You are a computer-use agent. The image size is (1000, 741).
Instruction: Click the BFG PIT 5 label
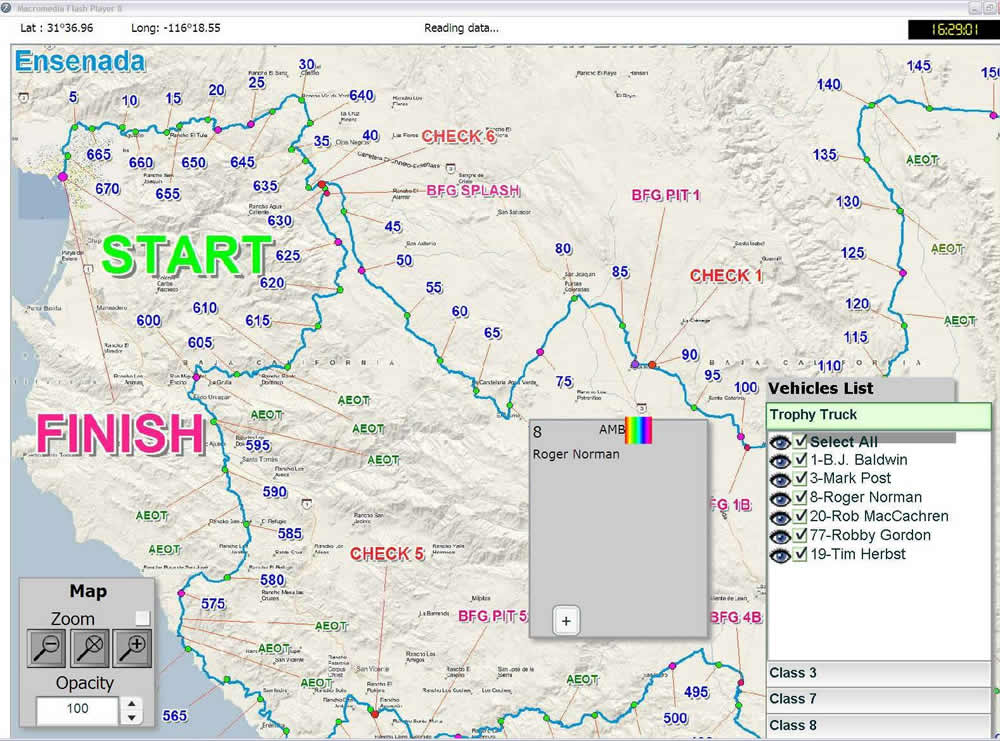click(492, 616)
